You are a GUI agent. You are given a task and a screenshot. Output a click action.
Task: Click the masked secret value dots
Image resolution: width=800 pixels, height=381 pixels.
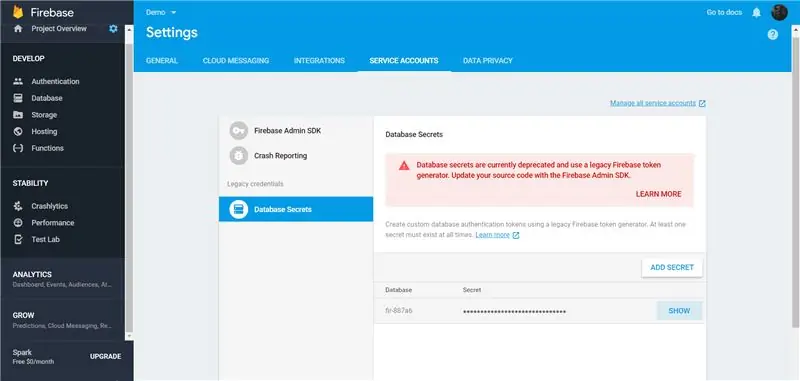click(x=514, y=312)
